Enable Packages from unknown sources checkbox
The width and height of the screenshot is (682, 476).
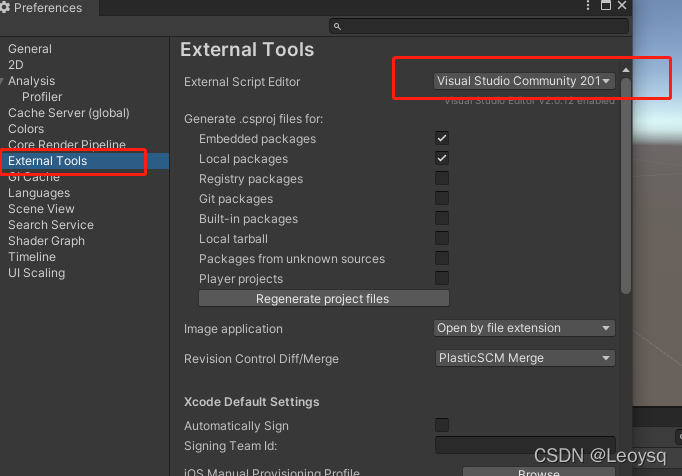pos(442,258)
